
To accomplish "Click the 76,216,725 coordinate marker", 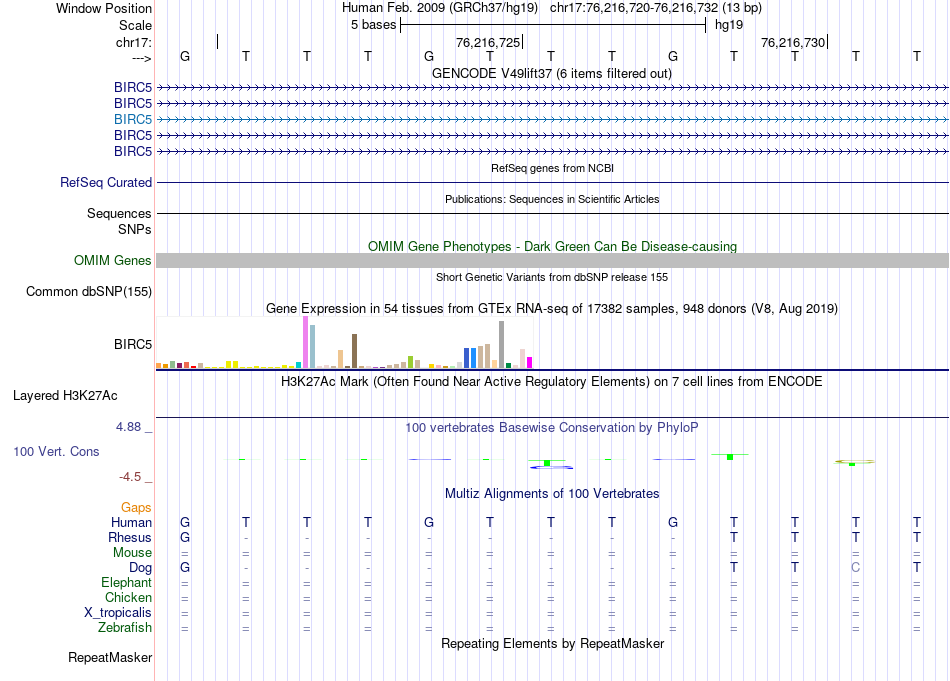I will pos(488,42).
